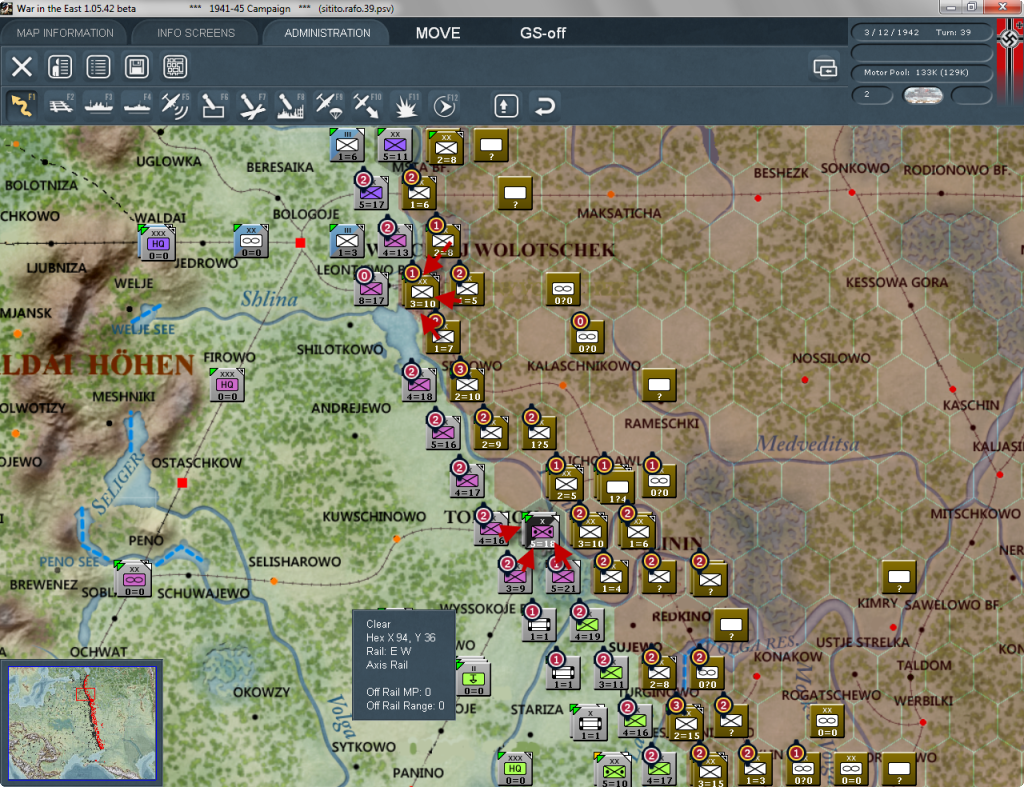Click the RAMESCHKI town label

[662, 423]
